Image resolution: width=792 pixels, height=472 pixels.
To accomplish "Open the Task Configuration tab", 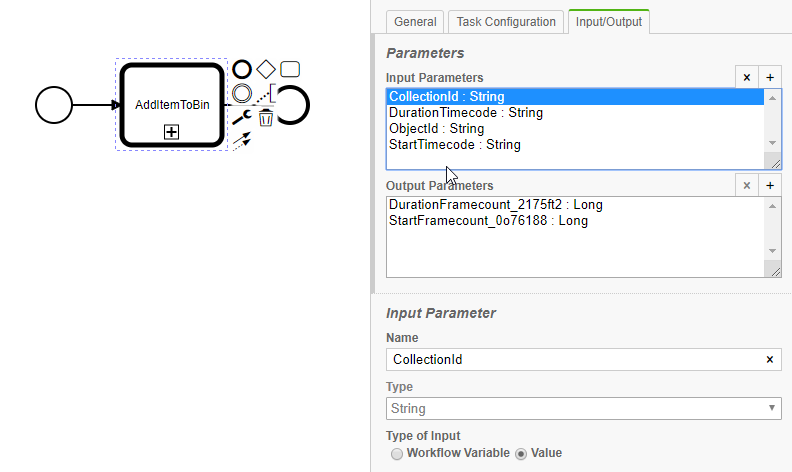I will 505,22.
